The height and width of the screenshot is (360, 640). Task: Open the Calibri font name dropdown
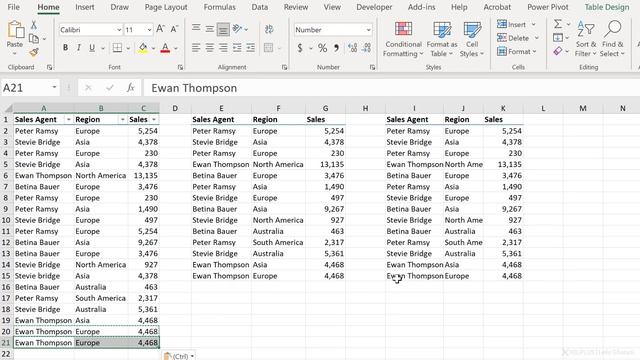pyautogui.click(x=119, y=30)
